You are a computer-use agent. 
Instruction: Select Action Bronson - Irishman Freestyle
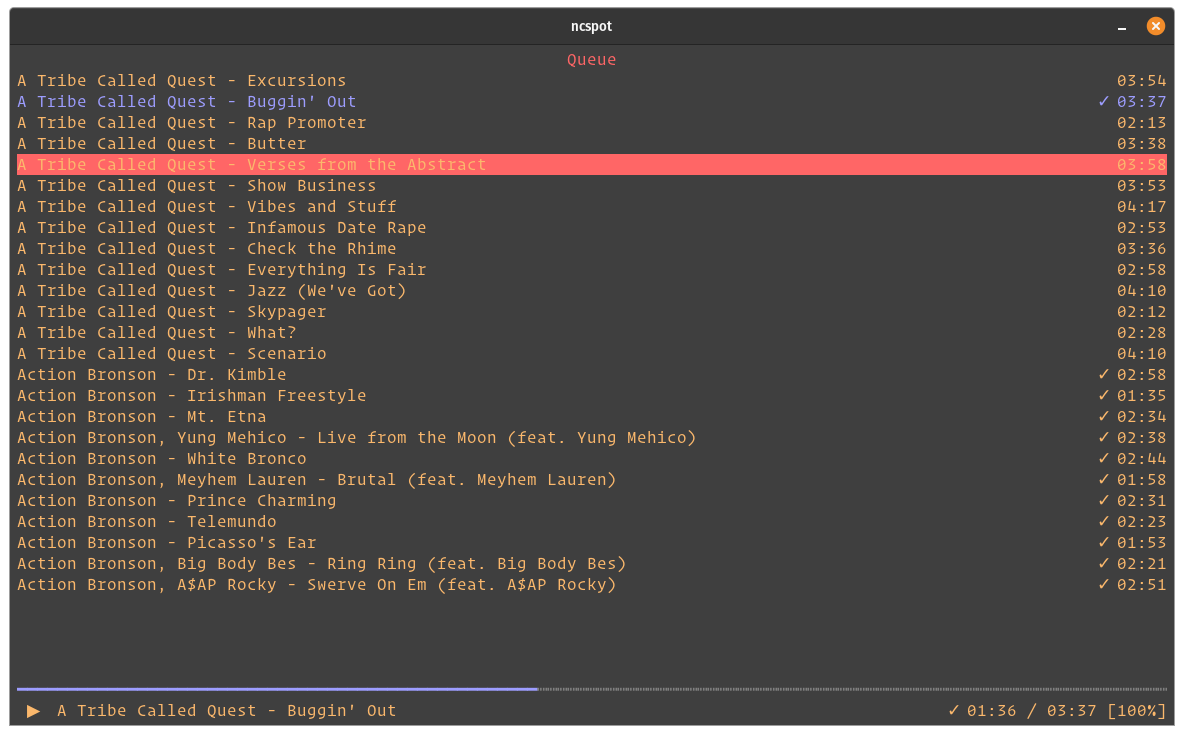pyautogui.click(x=592, y=395)
